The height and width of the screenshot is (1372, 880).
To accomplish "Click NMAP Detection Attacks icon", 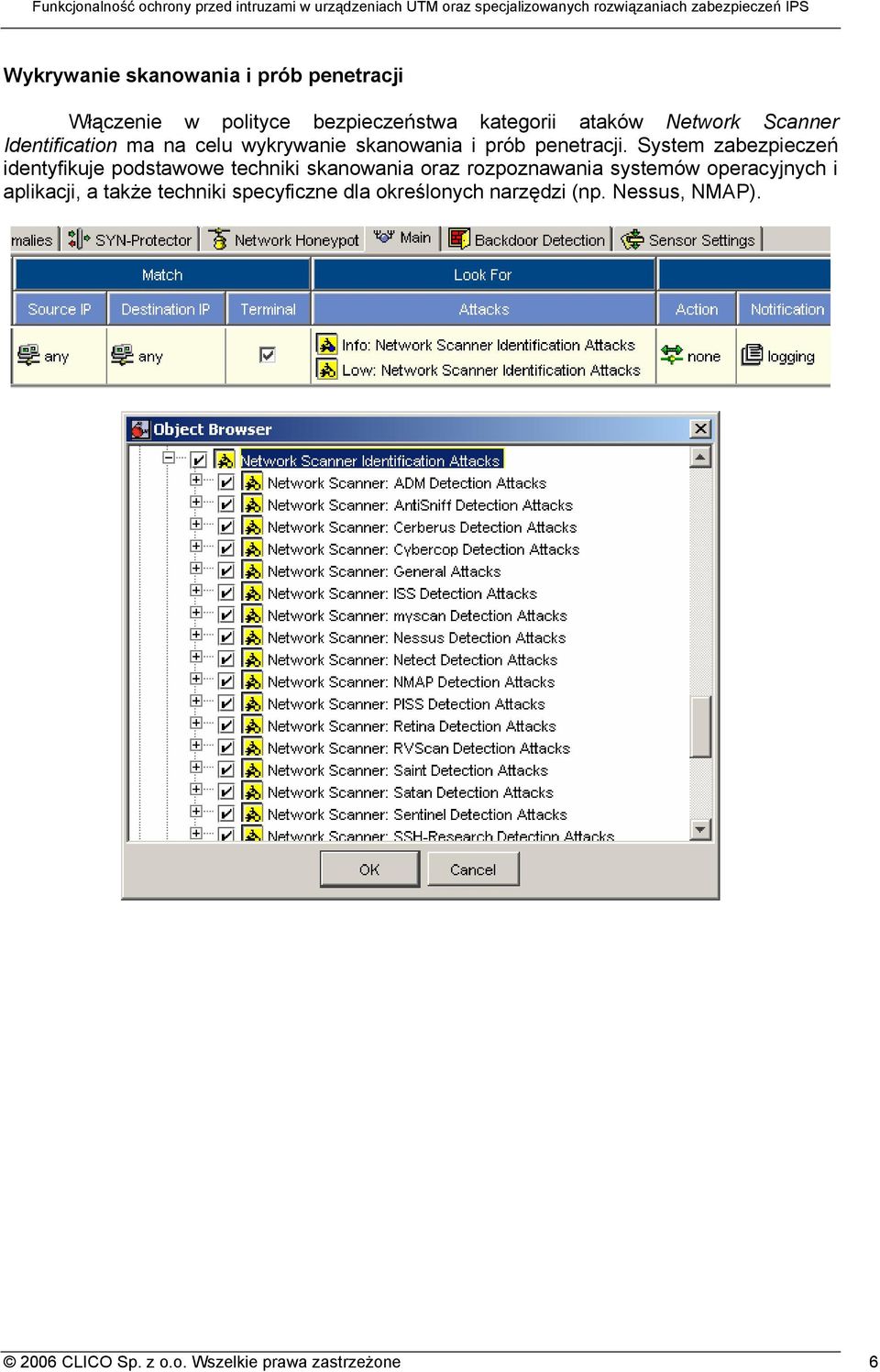I will point(253,680).
